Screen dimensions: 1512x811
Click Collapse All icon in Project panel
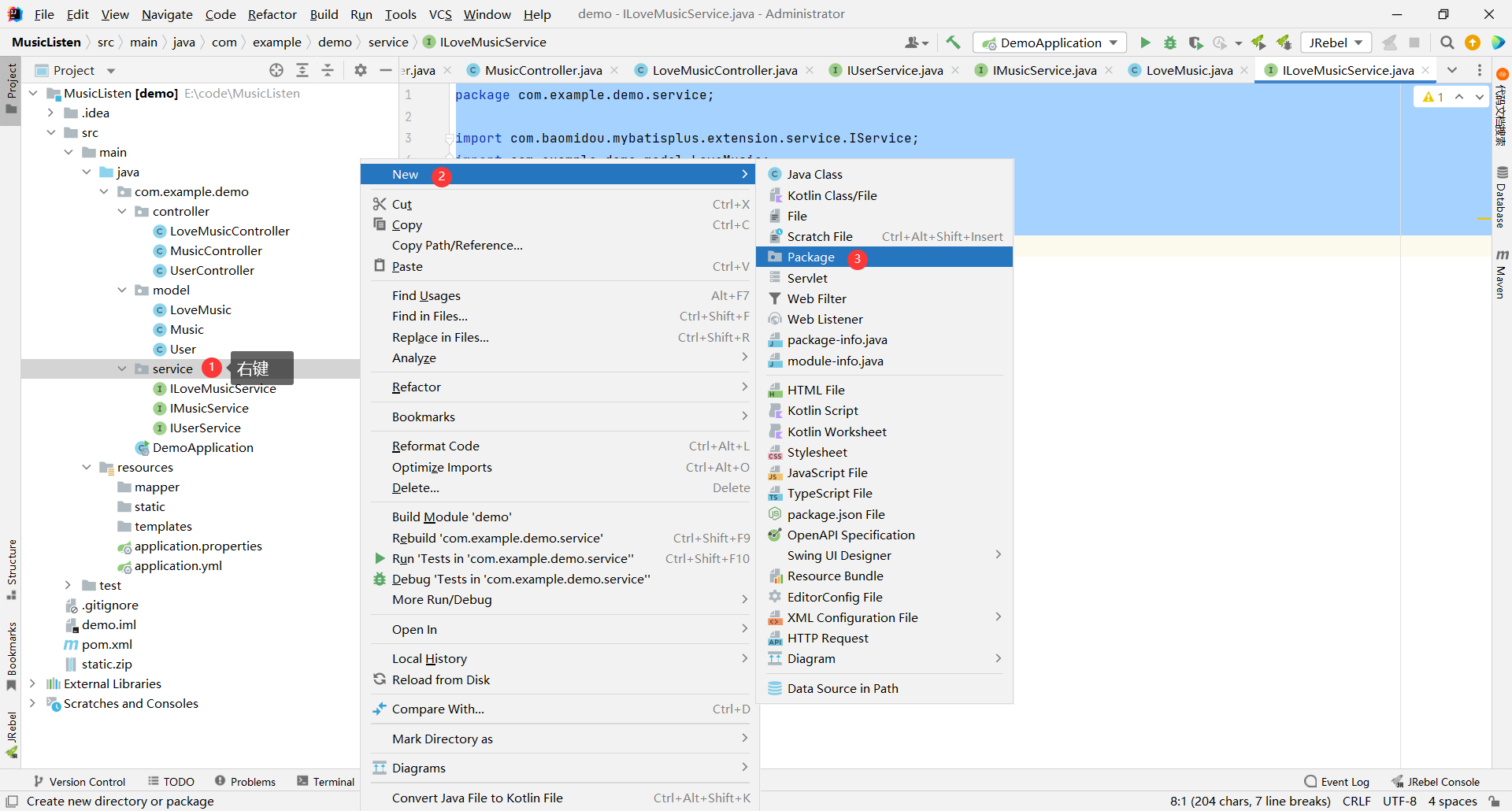328,70
